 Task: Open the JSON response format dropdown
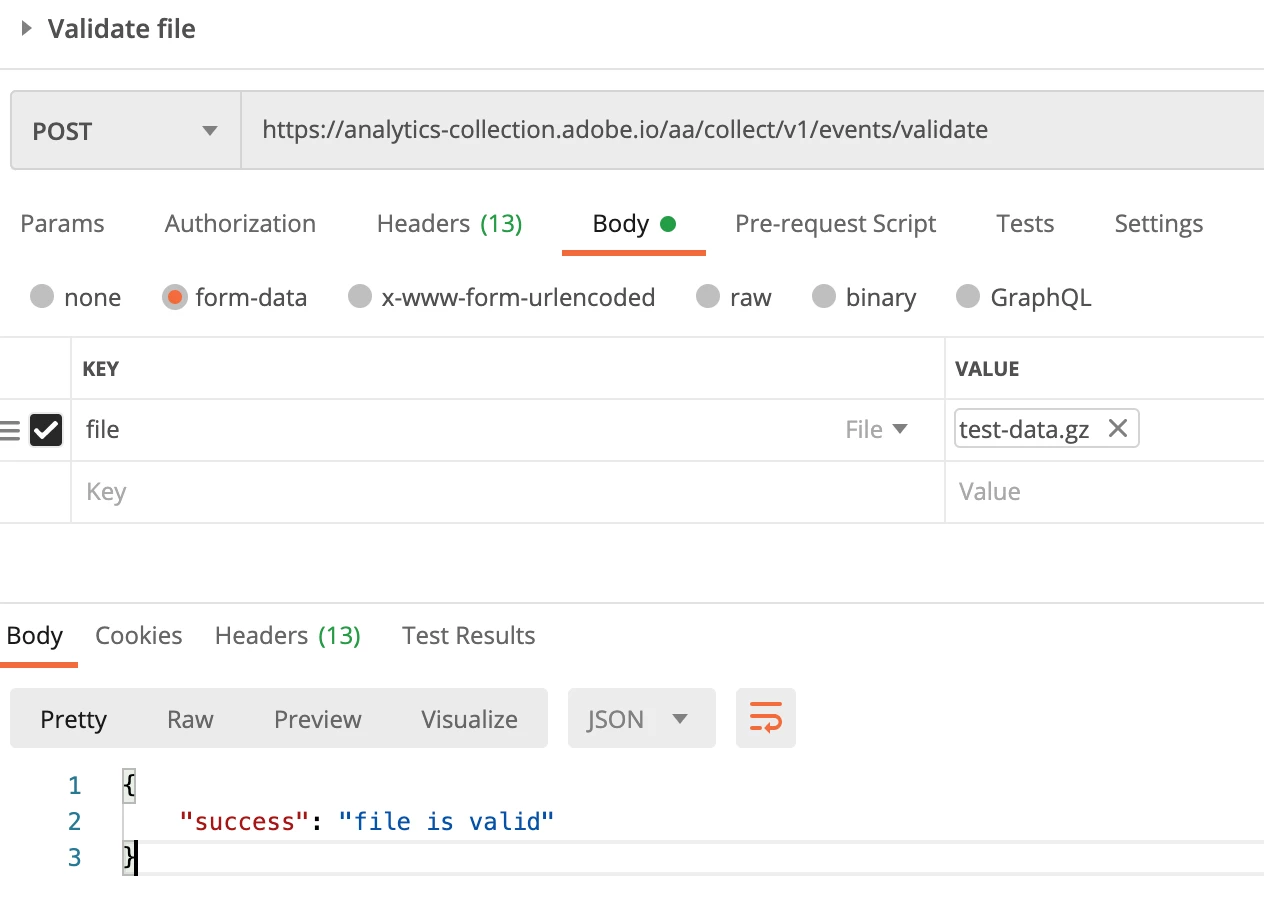640,719
